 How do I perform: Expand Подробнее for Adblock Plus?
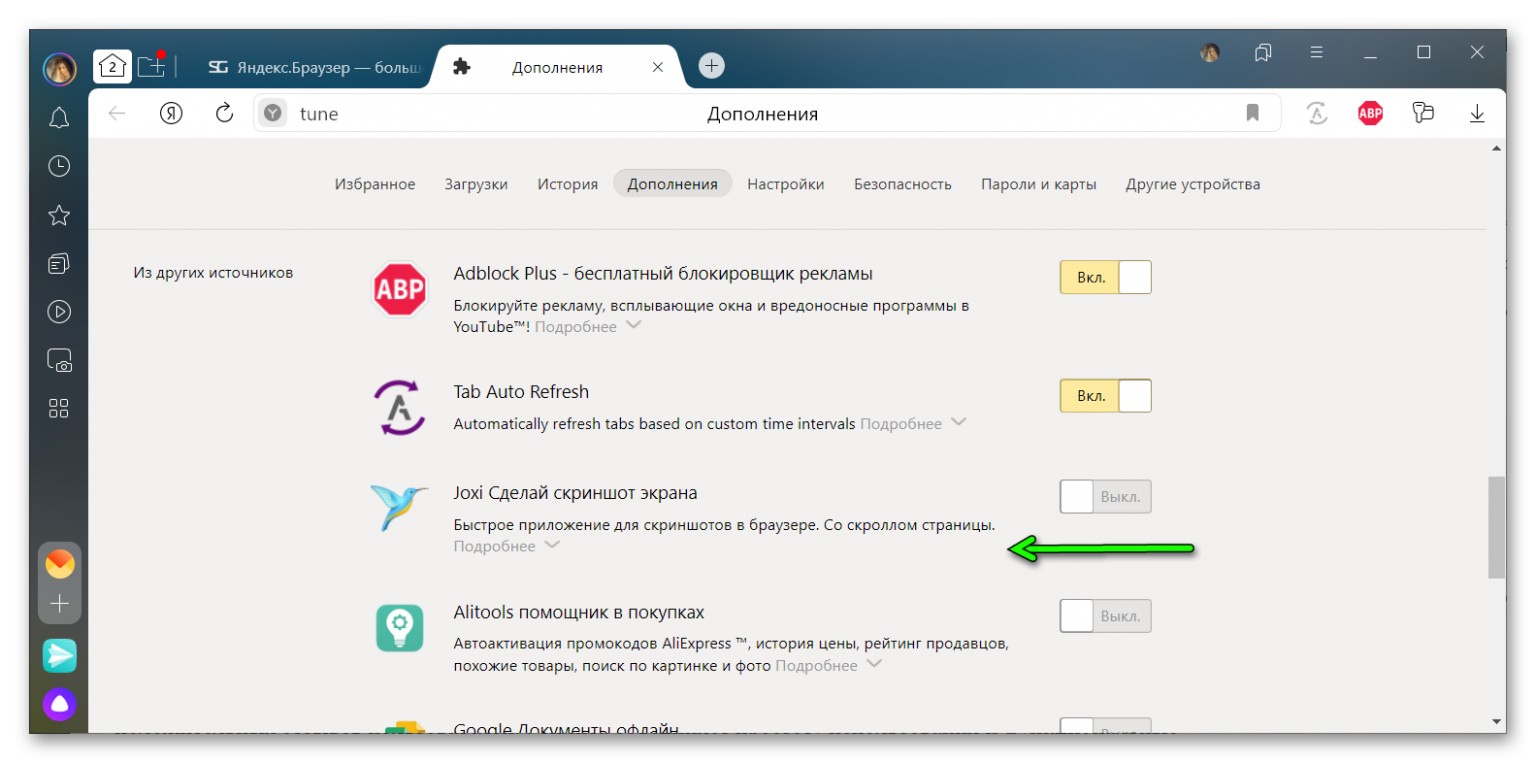[587, 327]
